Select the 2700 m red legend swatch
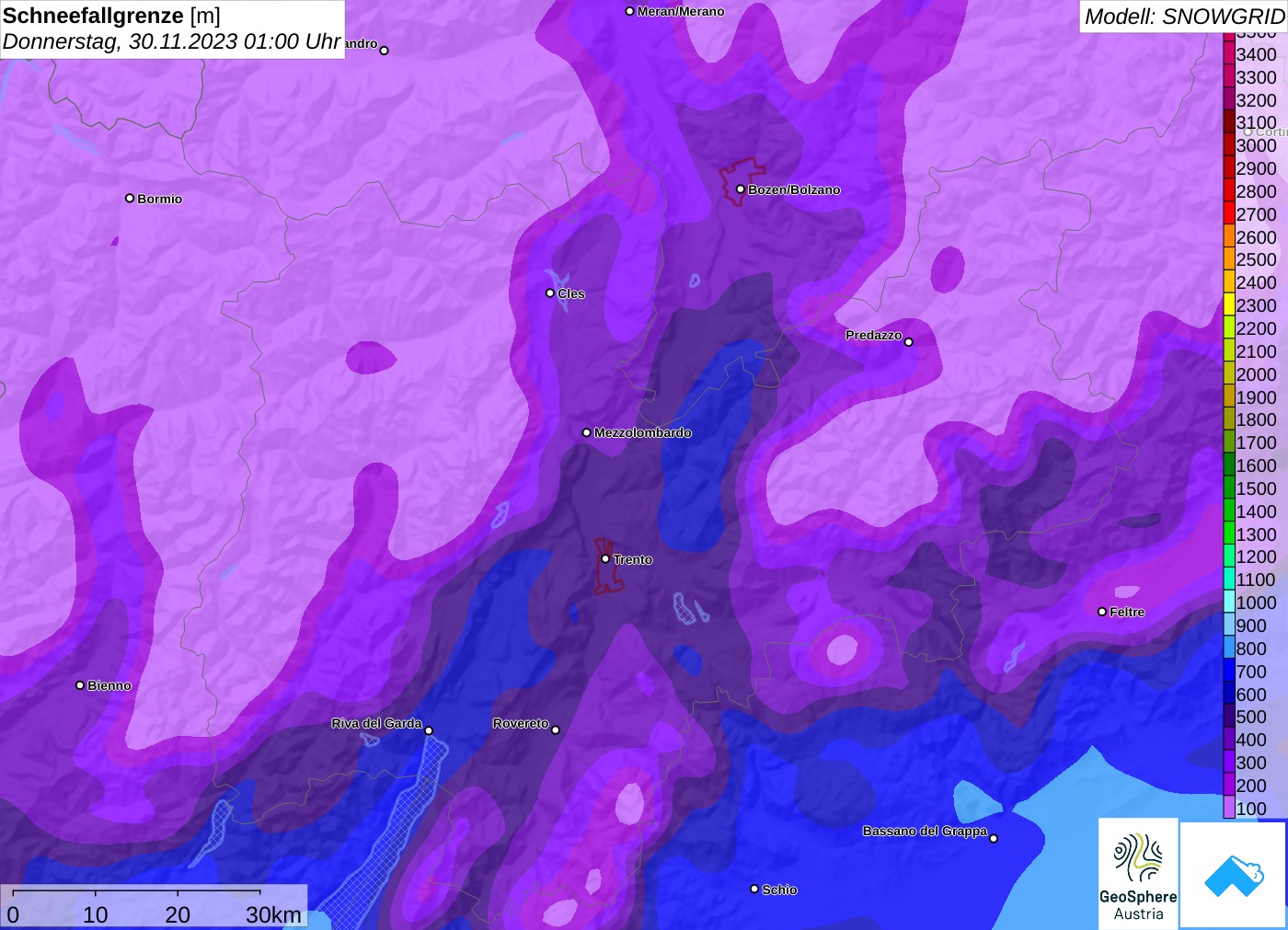The height and width of the screenshot is (930, 1288). [1229, 214]
